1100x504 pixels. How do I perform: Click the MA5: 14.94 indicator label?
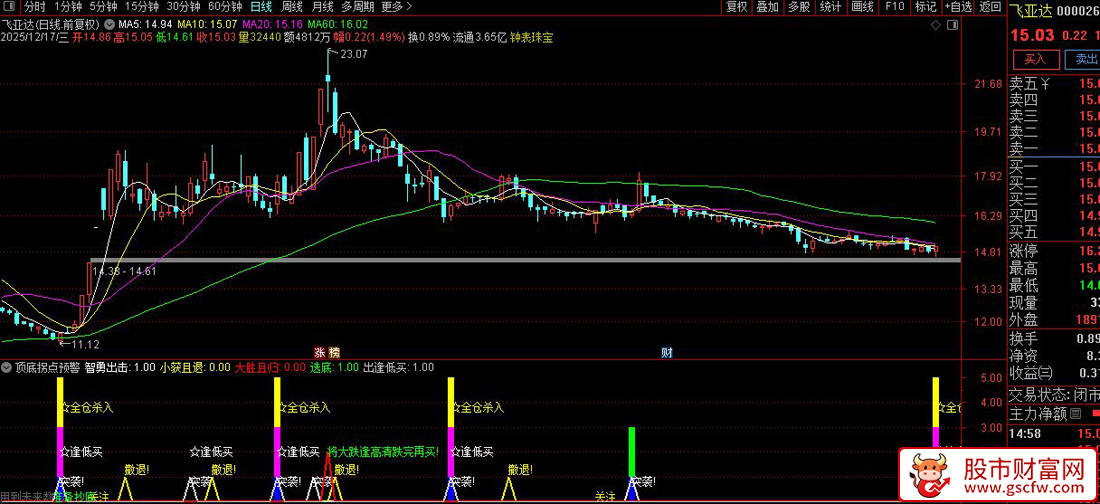coord(145,25)
